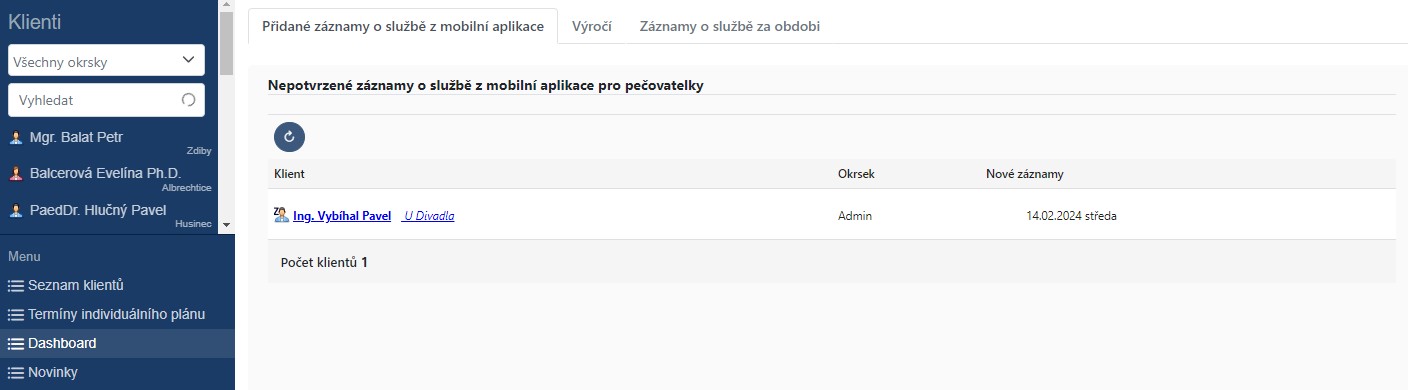Open client link Ing. Vybíhal Pavel
1408x390 pixels.
[342, 215]
